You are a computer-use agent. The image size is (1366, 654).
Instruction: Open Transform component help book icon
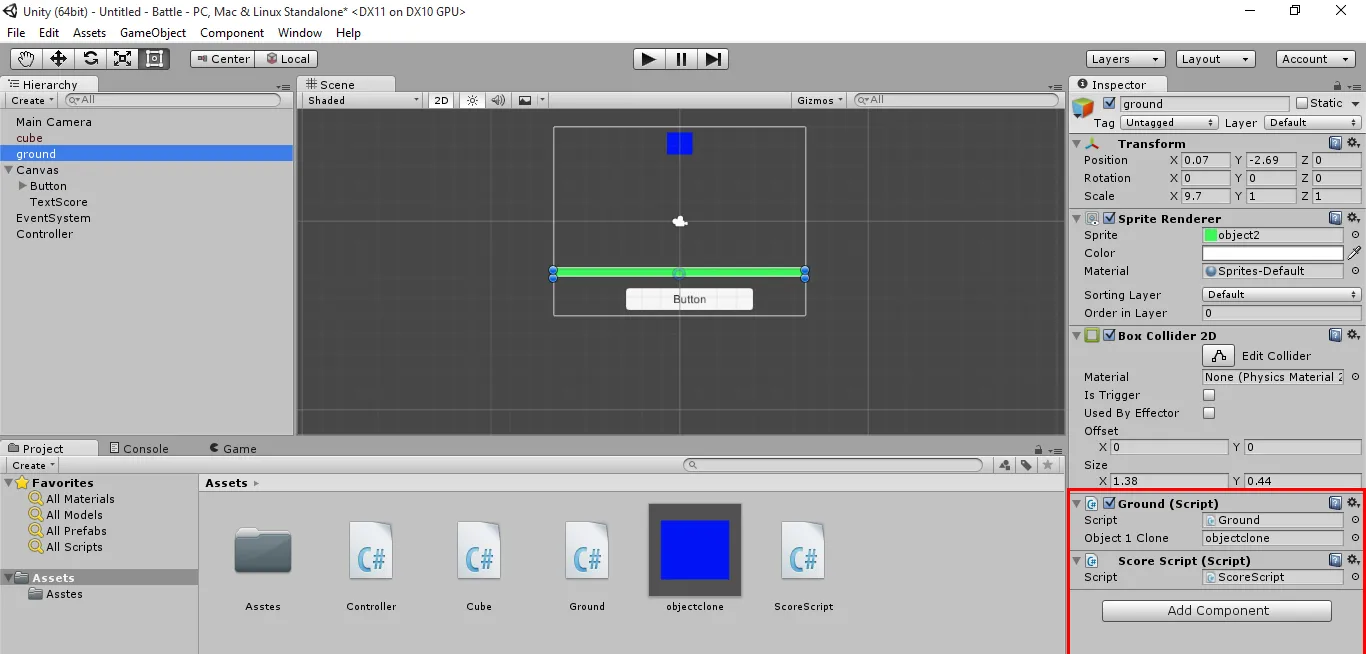click(x=1335, y=143)
